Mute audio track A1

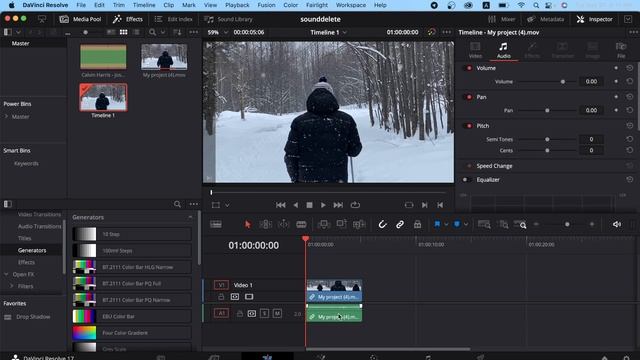point(277,313)
